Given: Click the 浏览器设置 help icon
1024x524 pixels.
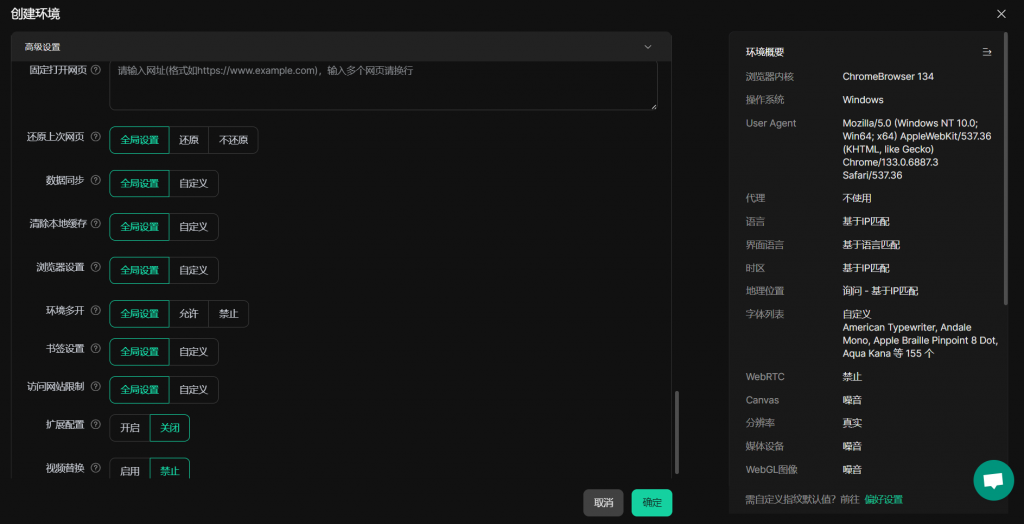Looking at the screenshot, I should [x=96, y=268].
